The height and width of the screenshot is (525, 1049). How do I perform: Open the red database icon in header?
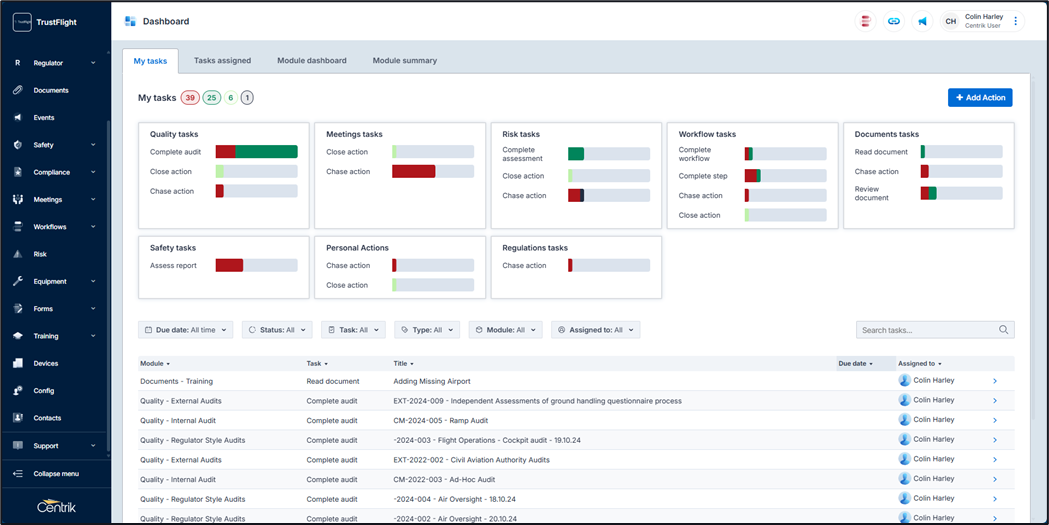[x=866, y=21]
